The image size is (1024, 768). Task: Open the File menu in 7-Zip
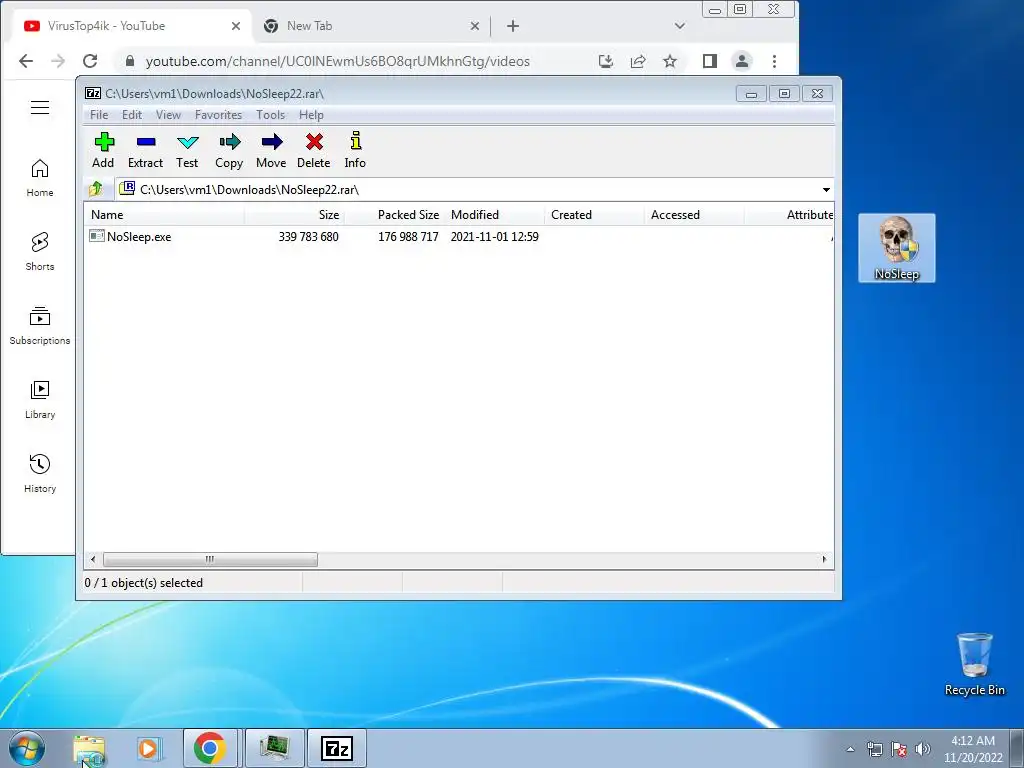(x=99, y=115)
